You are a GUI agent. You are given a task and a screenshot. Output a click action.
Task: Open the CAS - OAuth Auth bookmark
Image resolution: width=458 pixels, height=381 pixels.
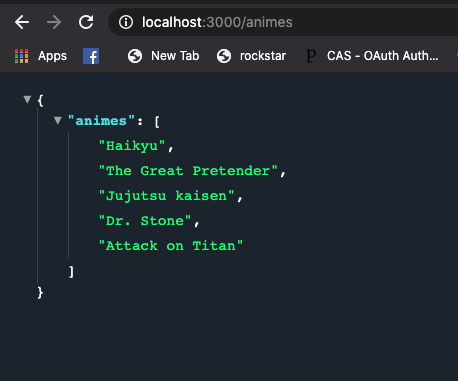pos(382,56)
